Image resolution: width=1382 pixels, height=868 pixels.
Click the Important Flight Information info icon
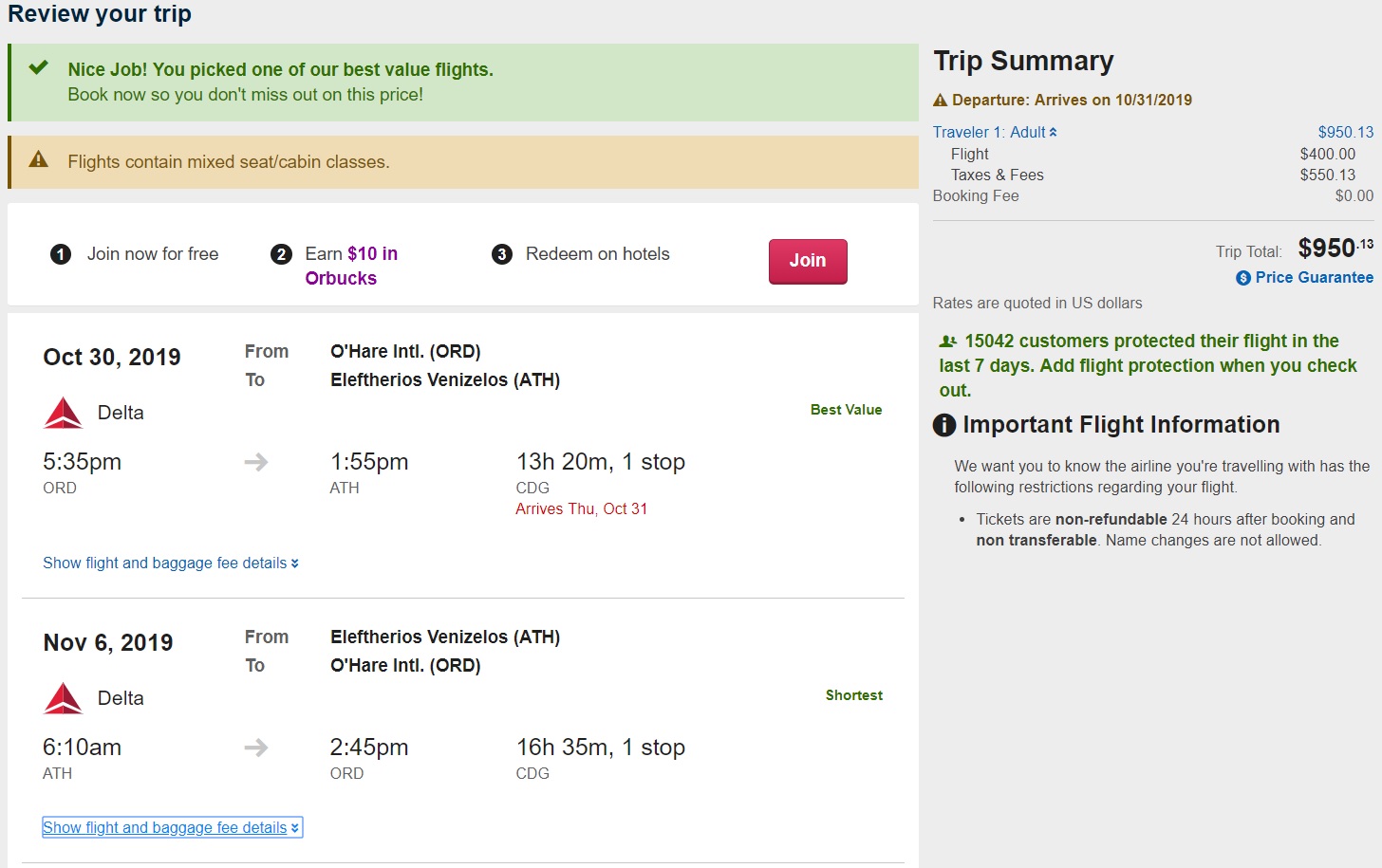click(x=944, y=425)
